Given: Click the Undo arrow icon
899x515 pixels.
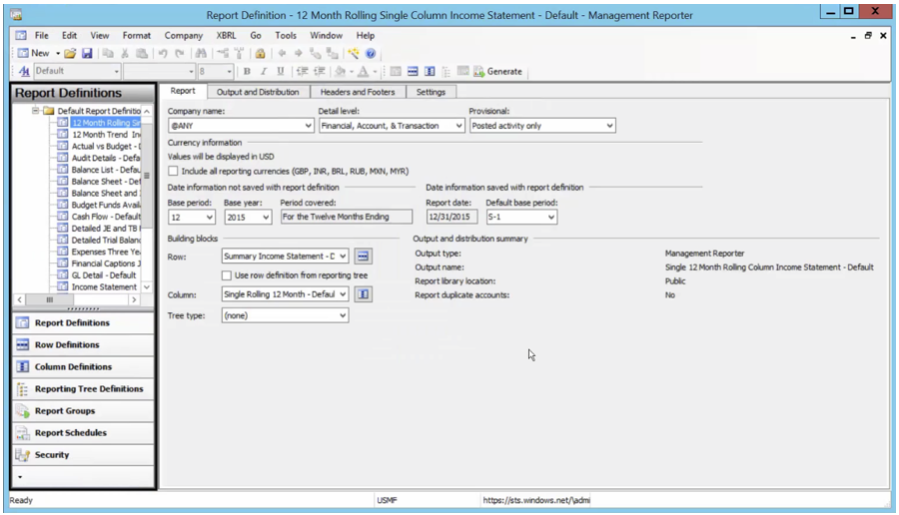Looking at the screenshot, I should coord(163,53).
